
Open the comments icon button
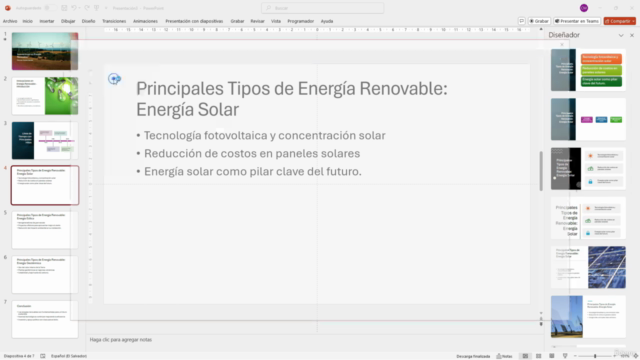(x=522, y=21)
